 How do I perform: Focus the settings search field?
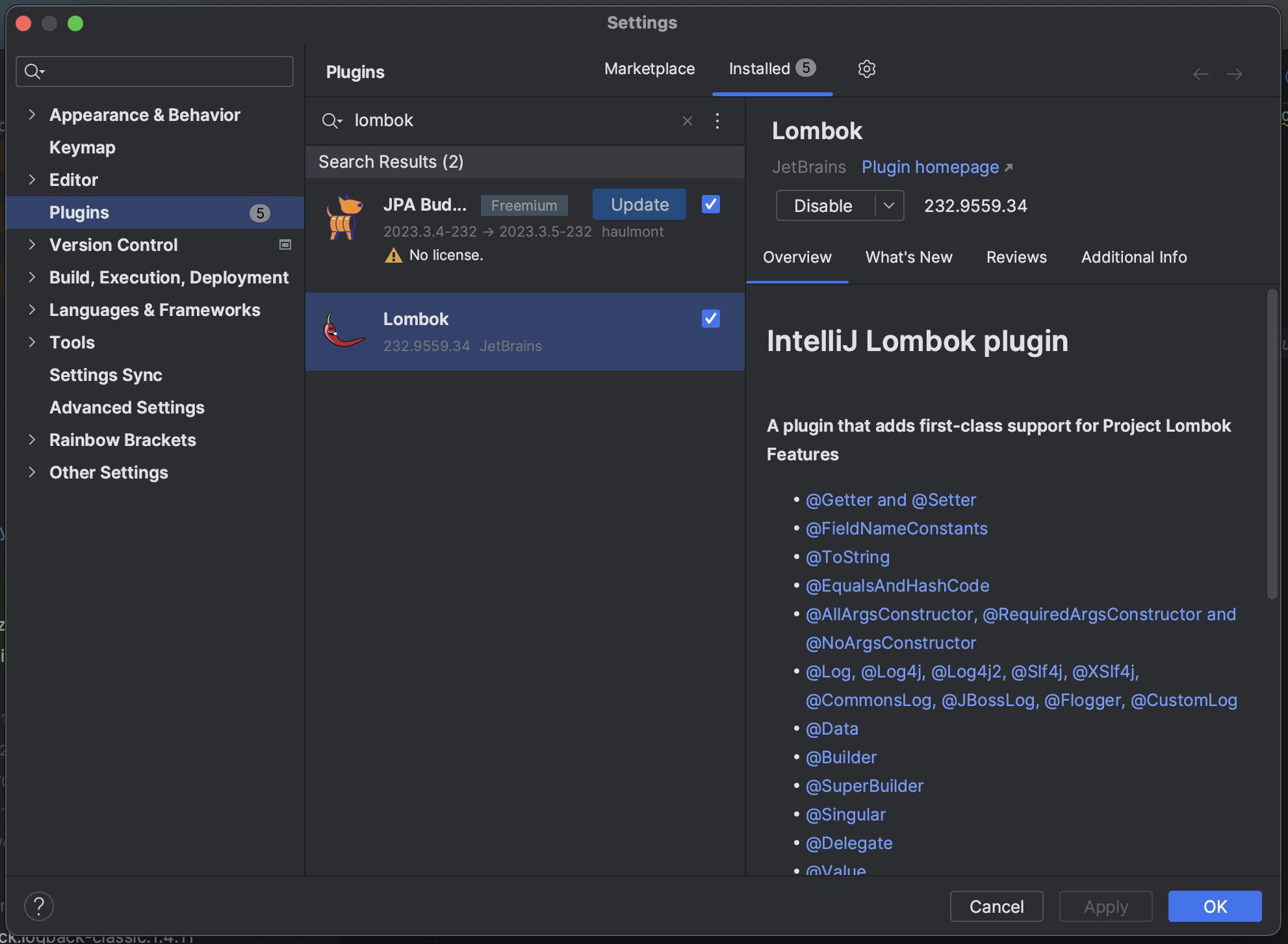[155, 72]
